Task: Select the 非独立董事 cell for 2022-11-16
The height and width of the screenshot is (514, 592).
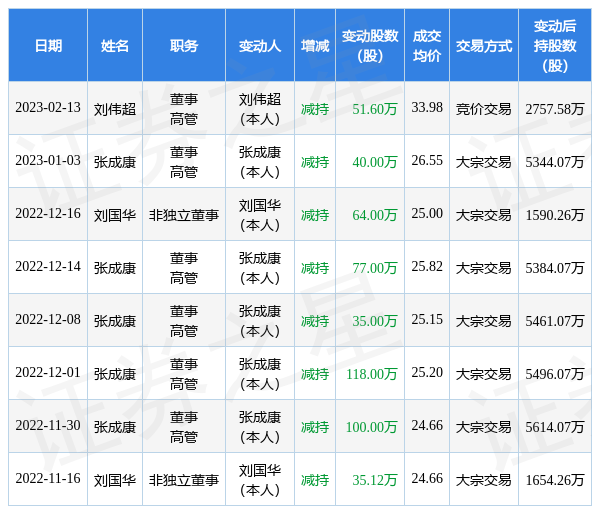Action: pyautogui.click(x=184, y=480)
